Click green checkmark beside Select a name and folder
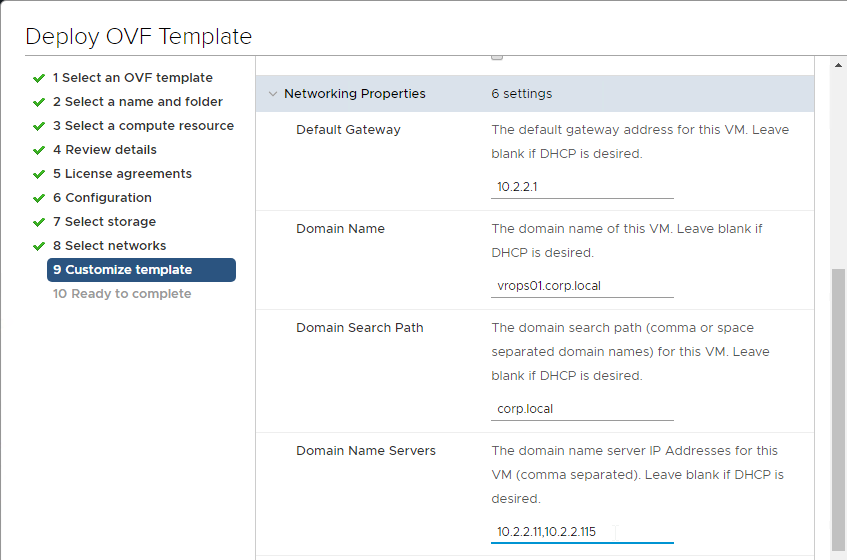This screenshot has height=560, width=847. 39,102
